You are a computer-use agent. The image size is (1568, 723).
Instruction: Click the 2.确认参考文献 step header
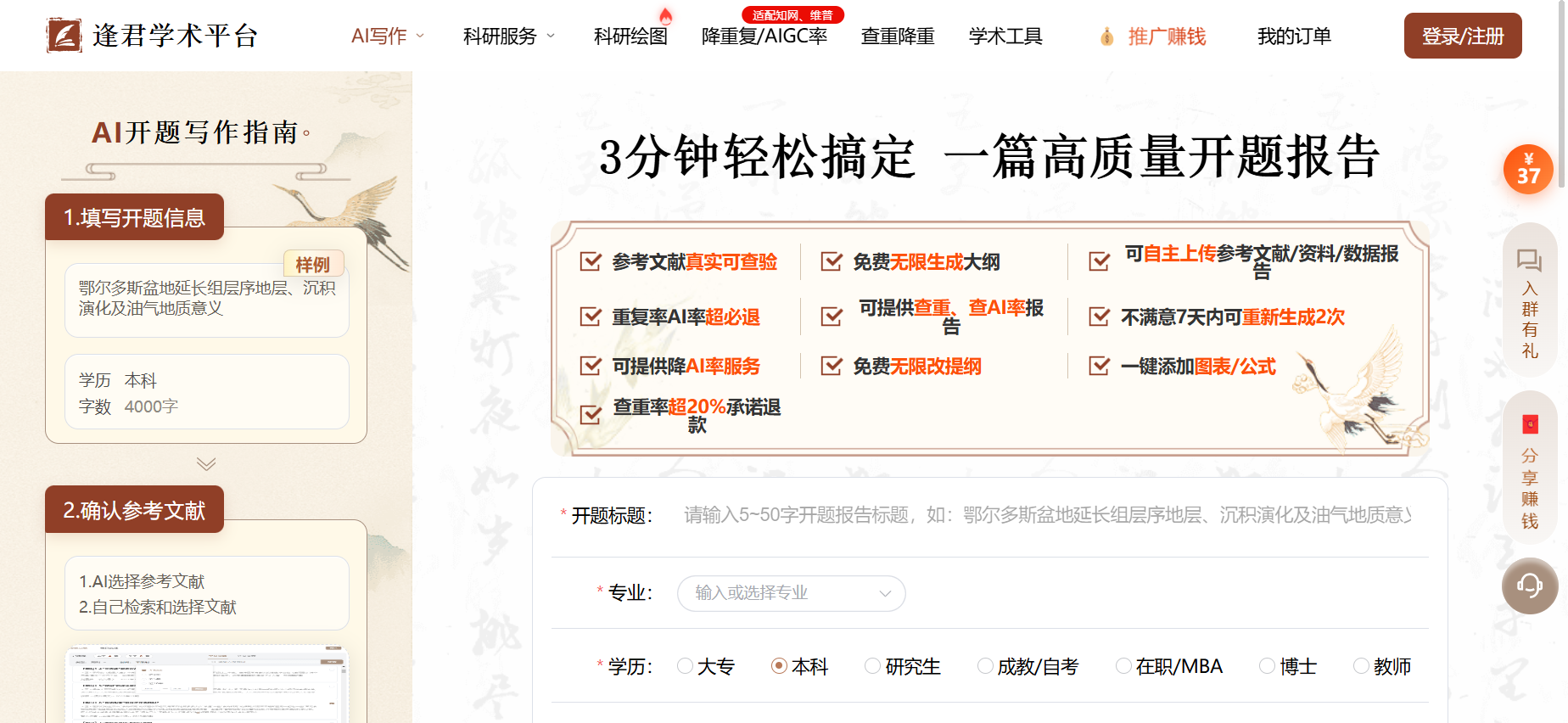135,509
